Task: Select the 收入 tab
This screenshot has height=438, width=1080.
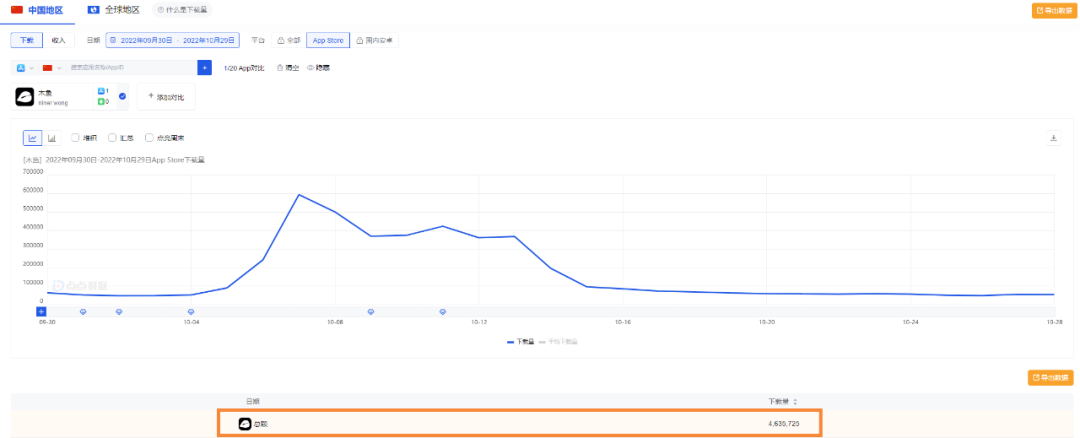Action: [58, 40]
